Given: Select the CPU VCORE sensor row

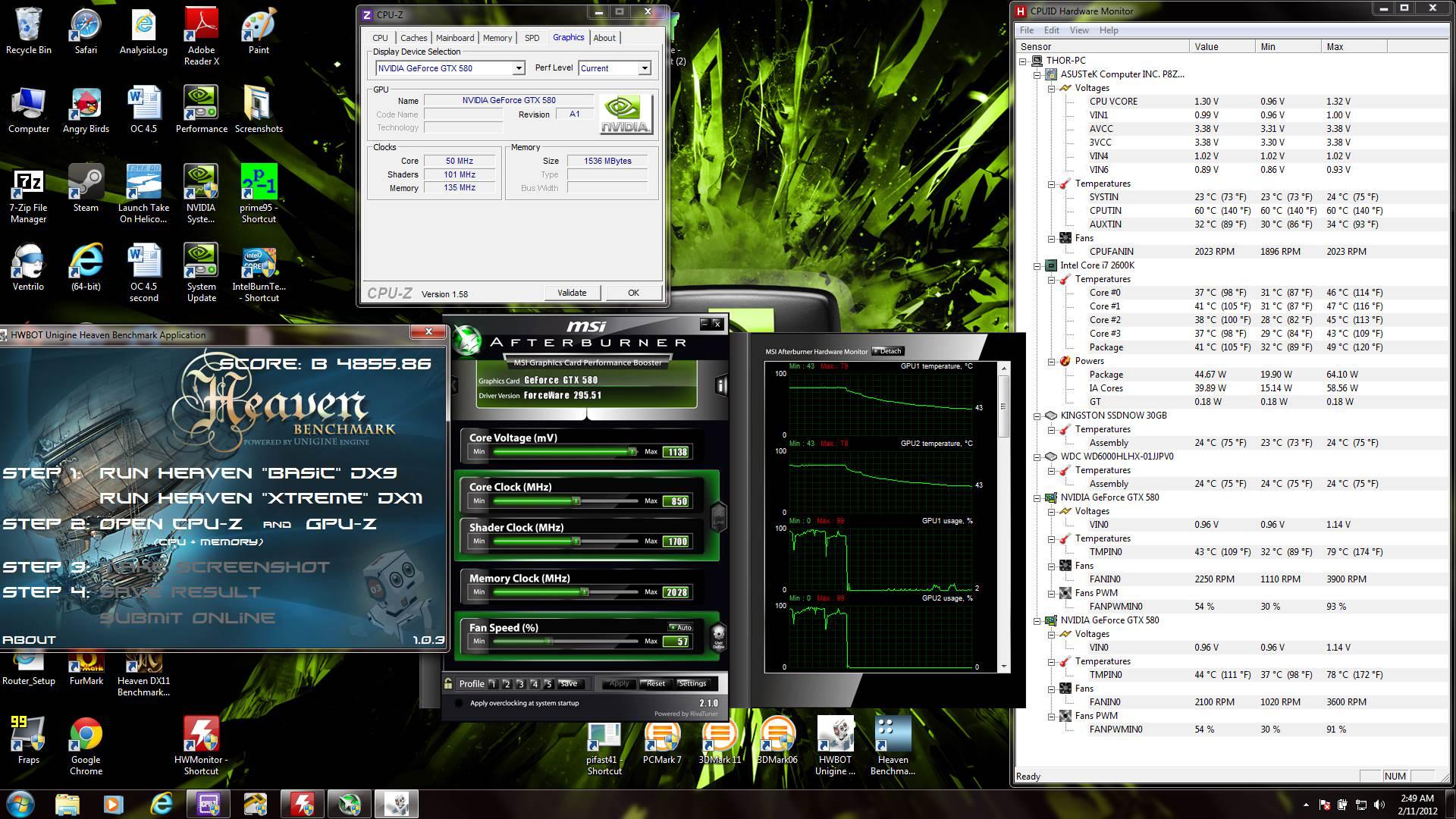Looking at the screenshot, I should (x=1233, y=102).
